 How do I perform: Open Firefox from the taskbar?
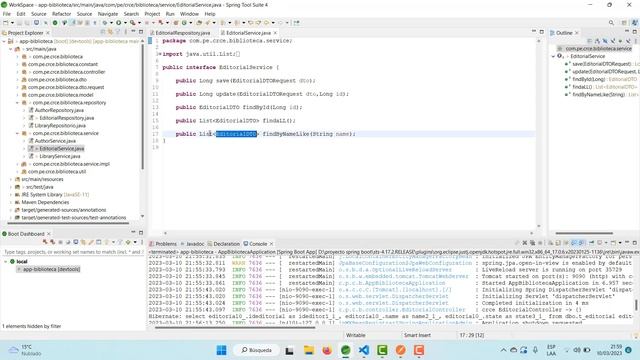pyautogui.click(x=327, y=350)
